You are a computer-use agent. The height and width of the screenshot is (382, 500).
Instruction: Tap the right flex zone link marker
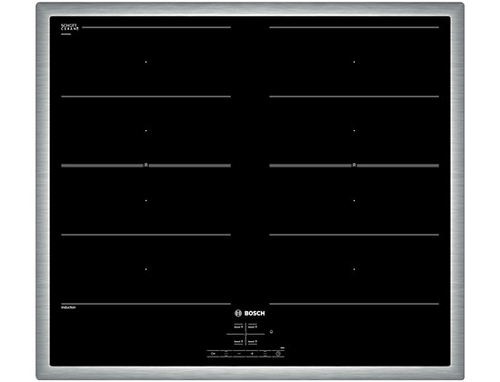(x=354, y=165)
